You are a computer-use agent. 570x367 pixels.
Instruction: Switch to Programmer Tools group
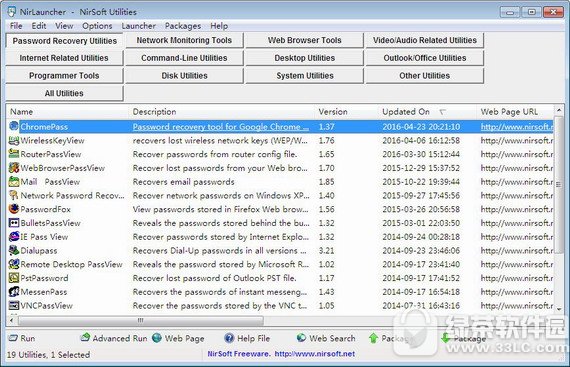click(x=64, y=76)
